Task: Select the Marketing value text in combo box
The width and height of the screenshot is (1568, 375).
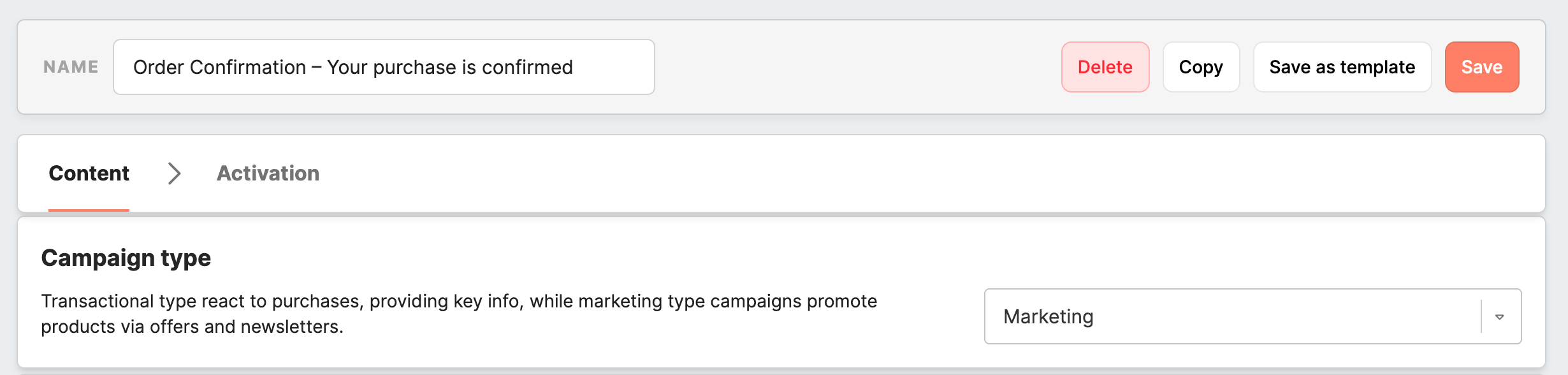Action: (x=1048, y=316)
